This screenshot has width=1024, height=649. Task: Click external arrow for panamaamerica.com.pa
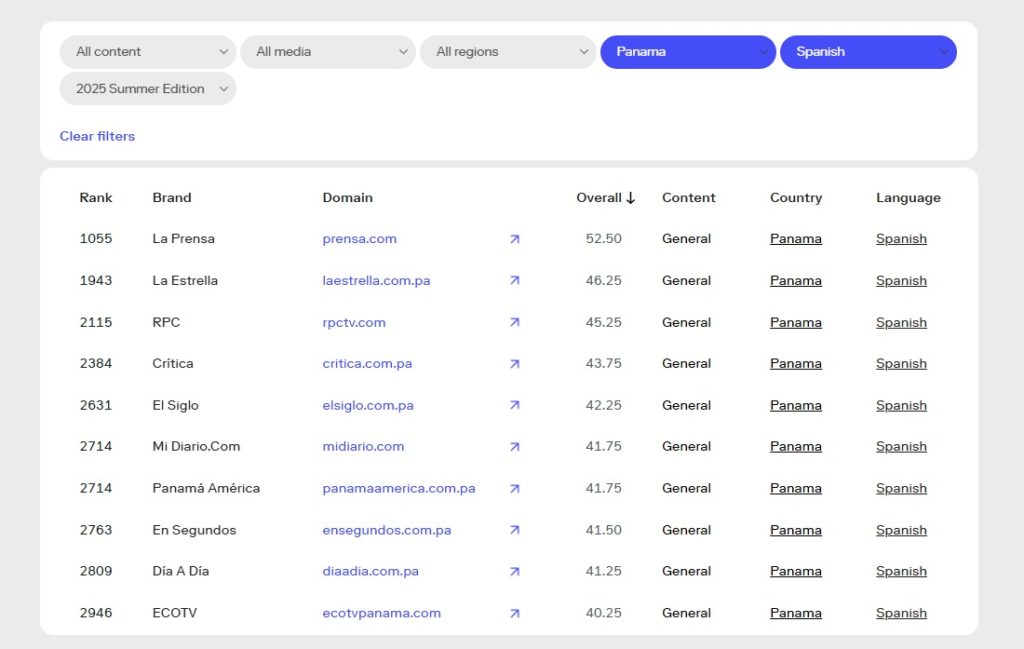(x=515, y=488)
